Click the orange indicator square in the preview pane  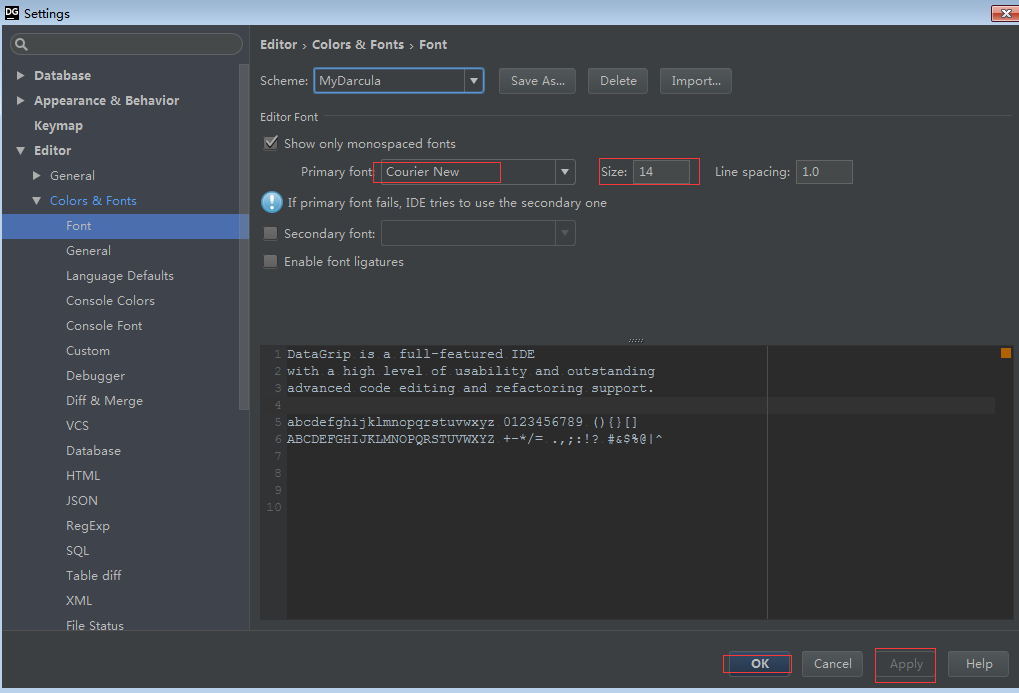(x=1006, y=352)
